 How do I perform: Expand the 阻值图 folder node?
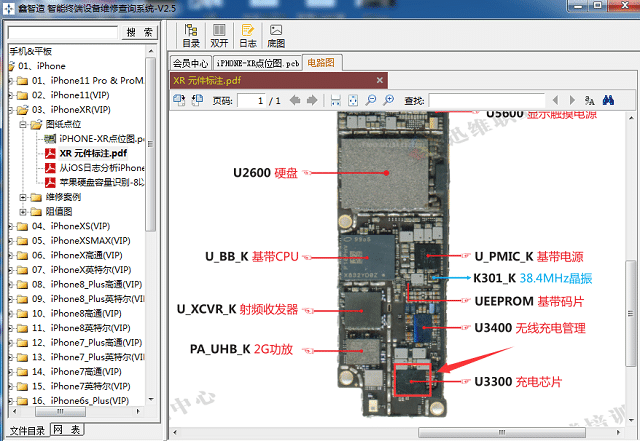[x=23, y=211]
